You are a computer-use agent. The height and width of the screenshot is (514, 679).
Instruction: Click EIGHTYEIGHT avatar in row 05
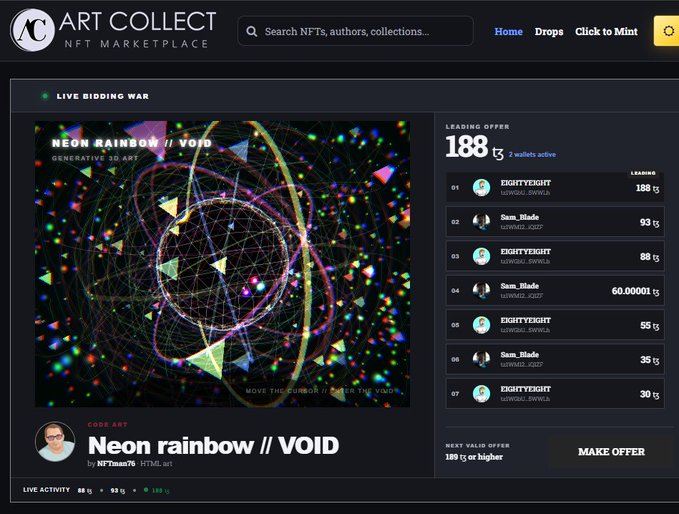click(482, 325)
